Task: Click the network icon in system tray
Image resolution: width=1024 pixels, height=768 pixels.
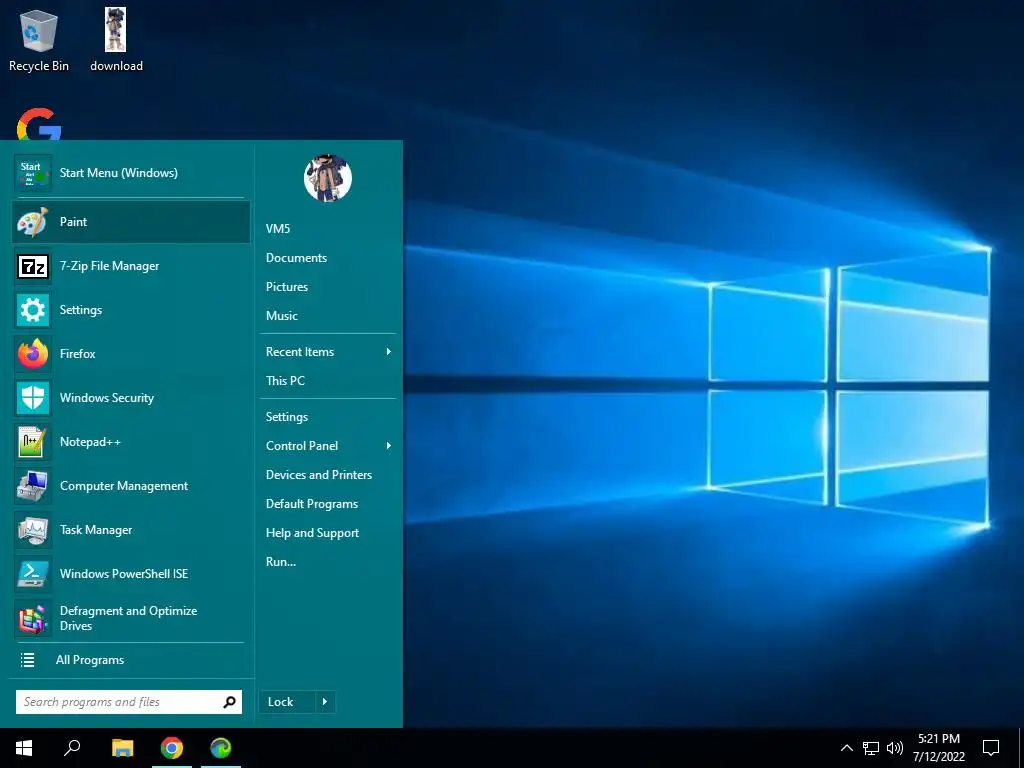Action: point(871,748)
